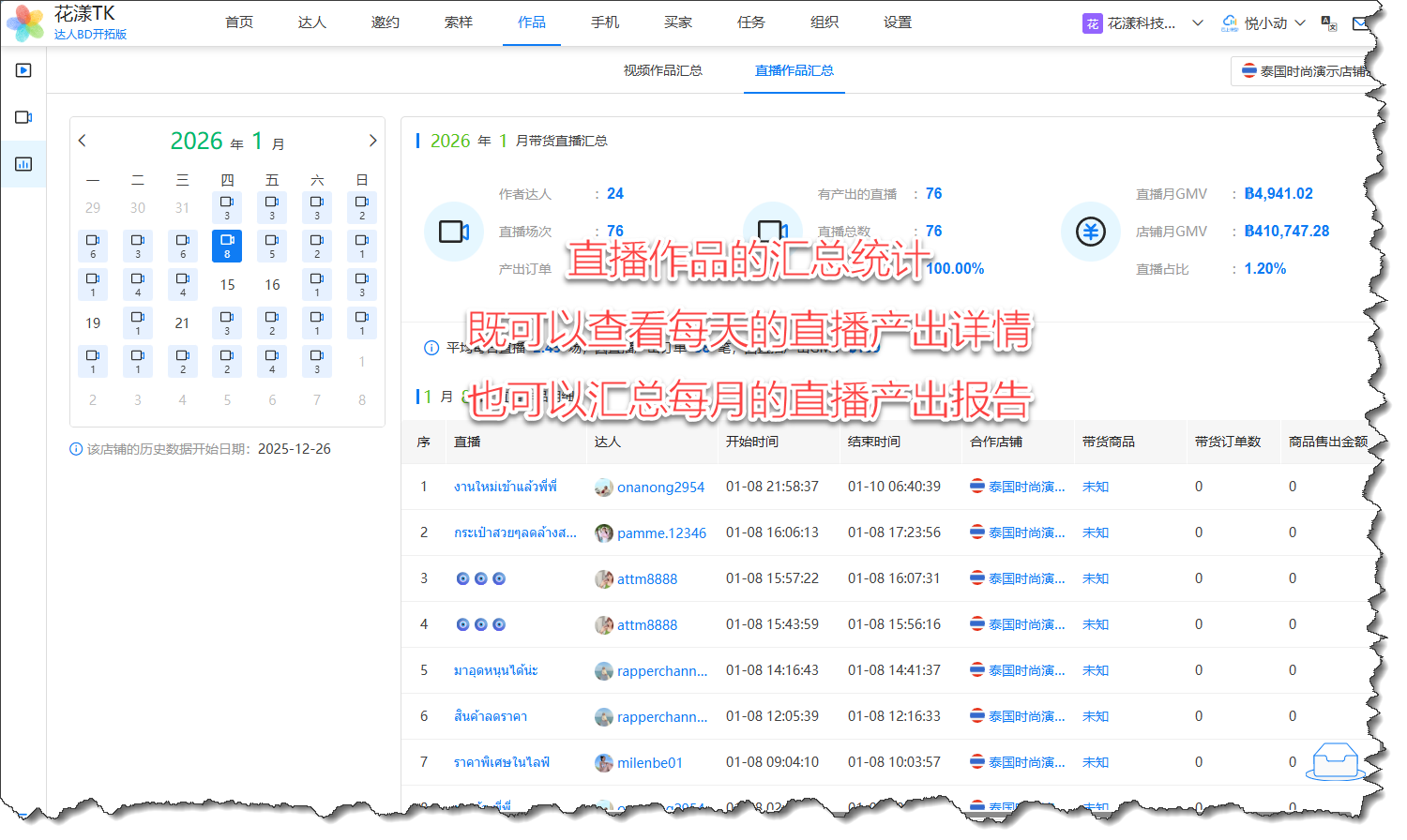Switch to the 视频作品汇总 tab

[662, 70]
